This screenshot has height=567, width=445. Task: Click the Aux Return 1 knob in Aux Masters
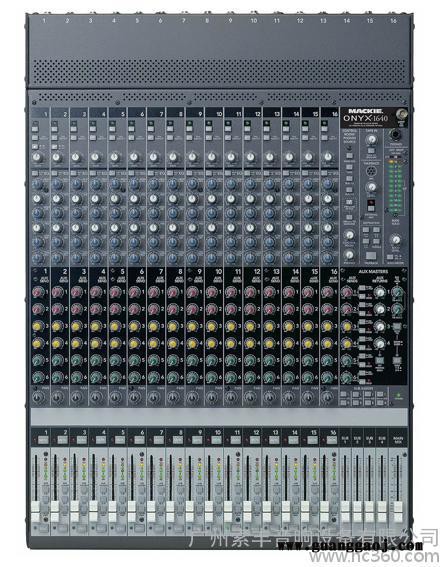coord(380,293)
